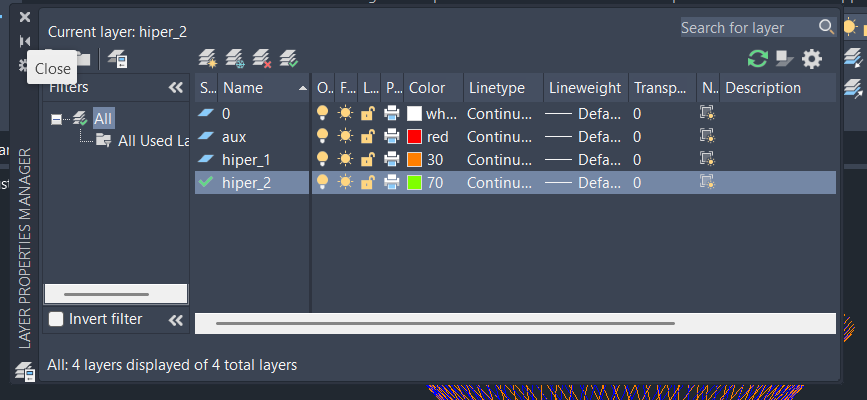Screen dimensions: 867x400
Task: Edit transparency value of layer 0
Action: point(637,114)
